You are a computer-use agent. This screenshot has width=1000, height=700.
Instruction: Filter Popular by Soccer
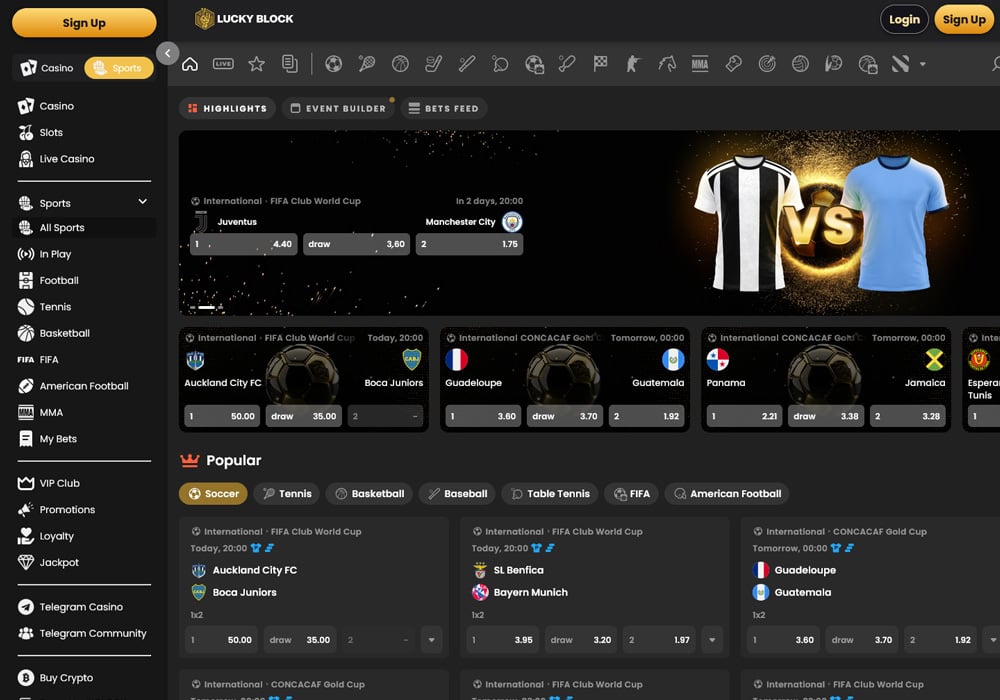point(213,493)
